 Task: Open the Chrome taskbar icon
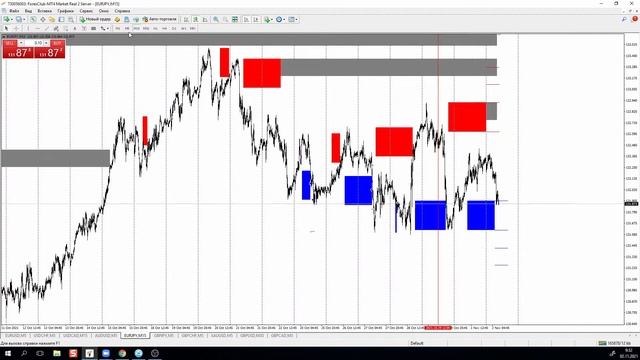click(x=122, y=353)
